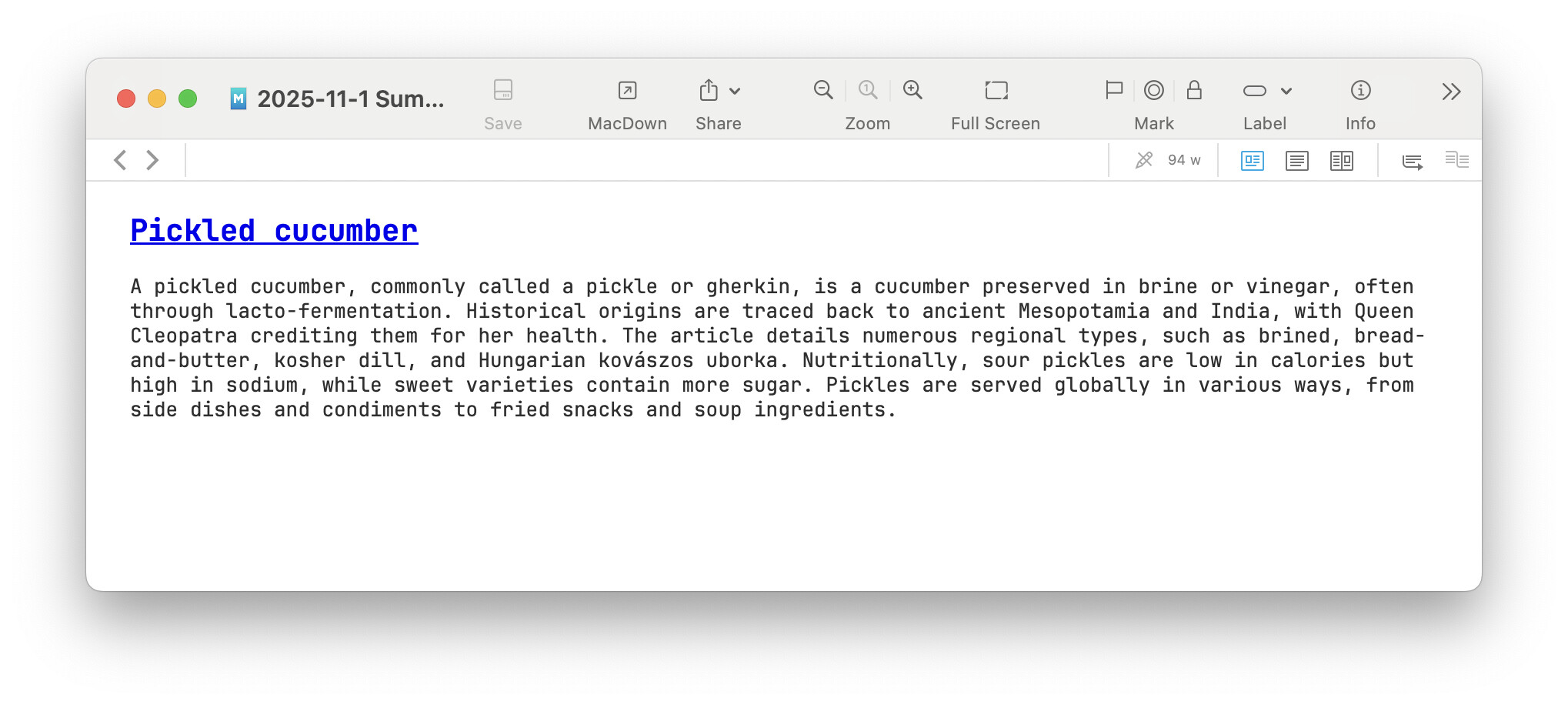Open the Pickled cucumber link
Viewport: 1568px width, 705px height.
pyautogui.click(x=274, y=231)
